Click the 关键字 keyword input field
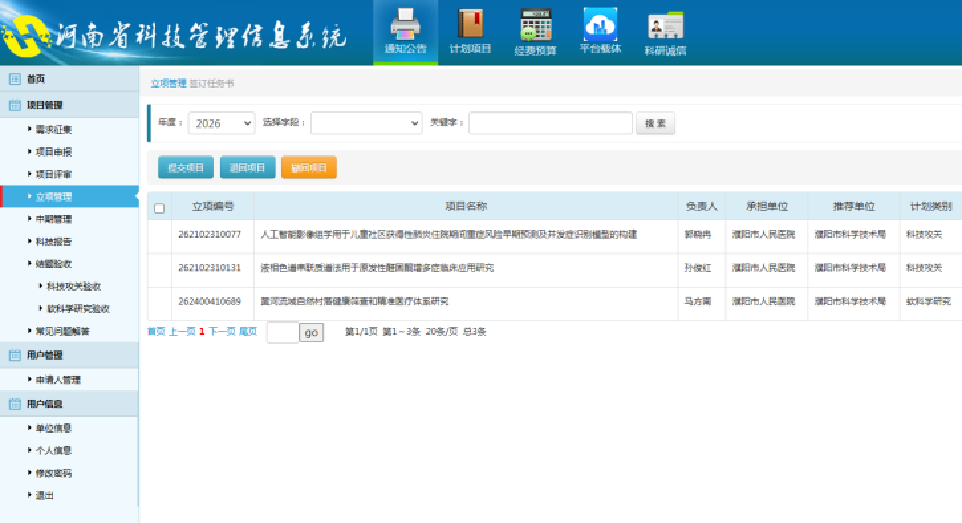Screen dimensions: 962x523 click(x=550, y=123)
